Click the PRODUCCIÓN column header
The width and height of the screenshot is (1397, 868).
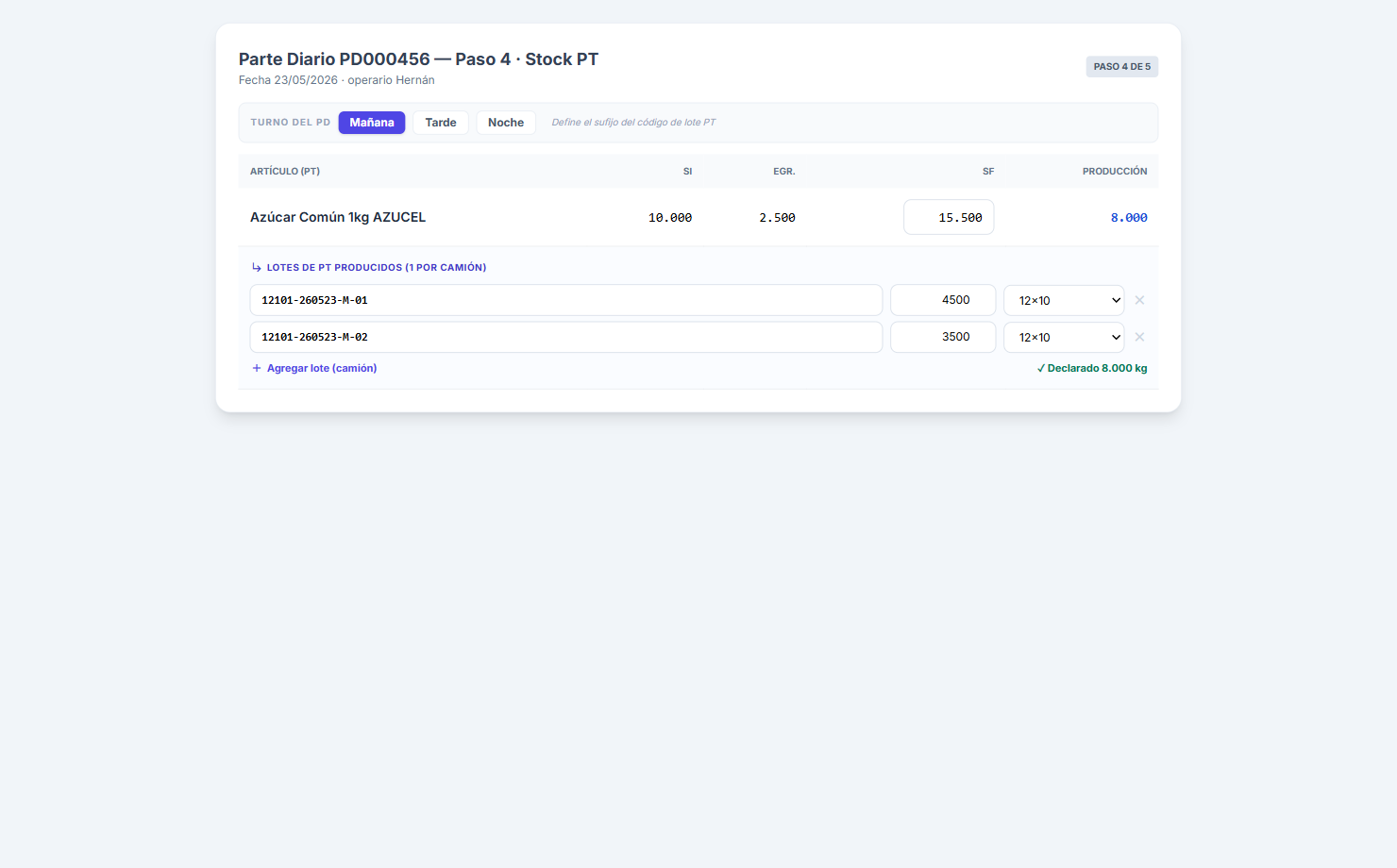tap(1115, 172)
